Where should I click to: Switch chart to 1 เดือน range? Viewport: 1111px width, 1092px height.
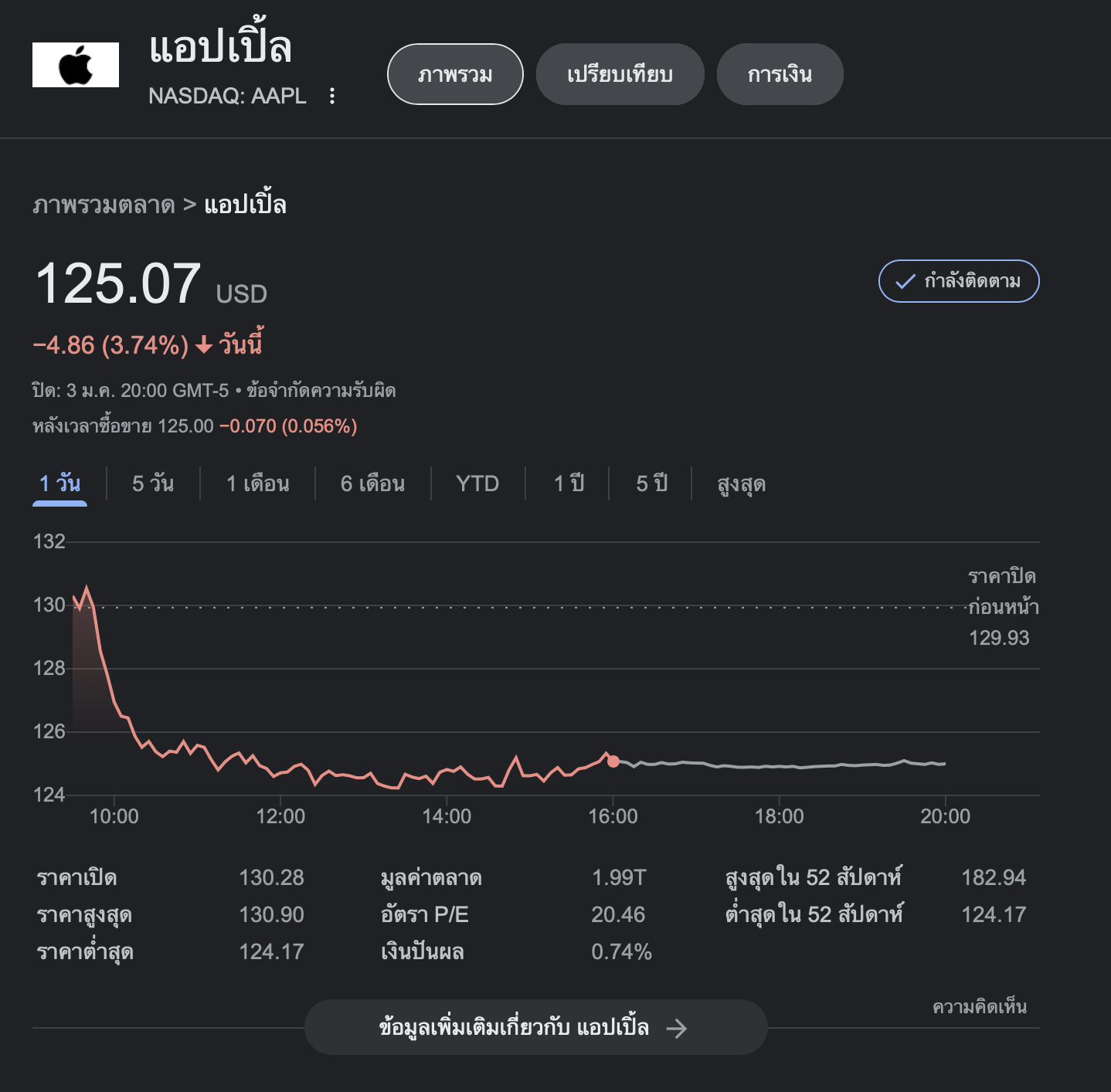coord(257,483)
